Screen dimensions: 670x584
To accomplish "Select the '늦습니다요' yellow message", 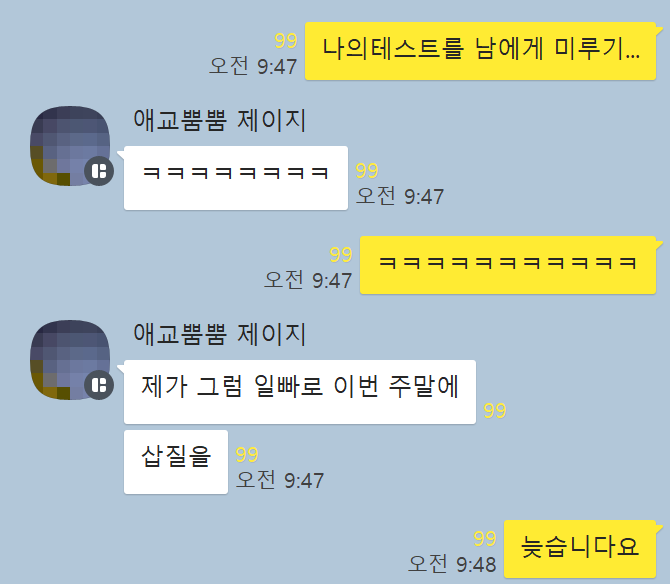I will click(x=580, y=549).
